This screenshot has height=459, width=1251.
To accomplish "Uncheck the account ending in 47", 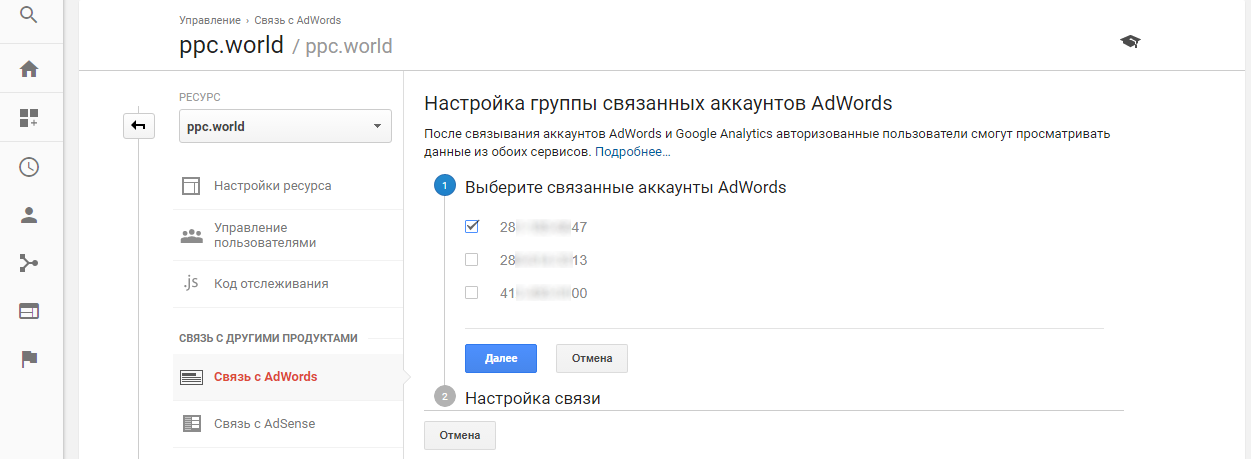I will click(472, 227).
